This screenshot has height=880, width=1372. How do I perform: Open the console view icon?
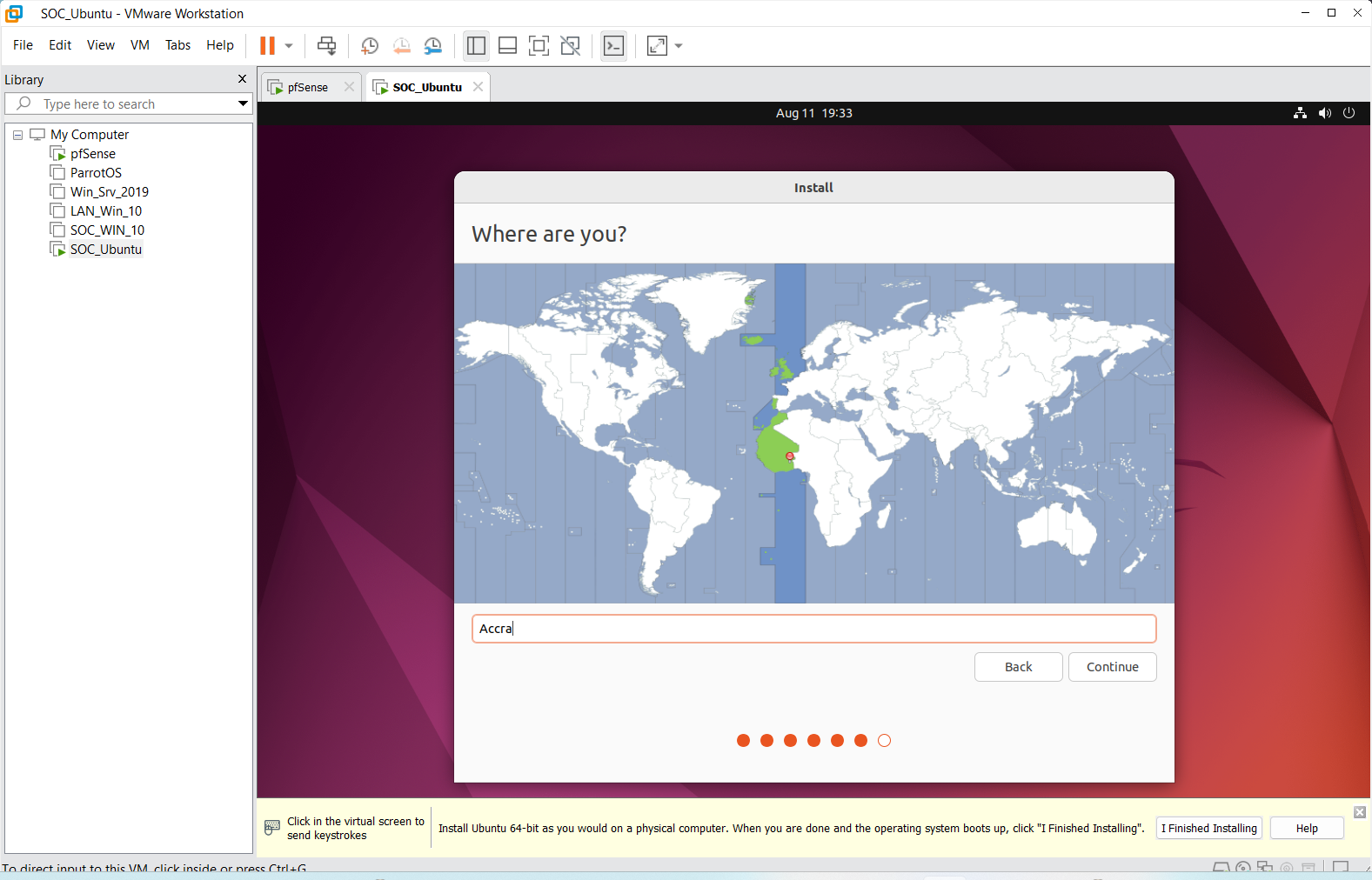(x=613, y=45)
